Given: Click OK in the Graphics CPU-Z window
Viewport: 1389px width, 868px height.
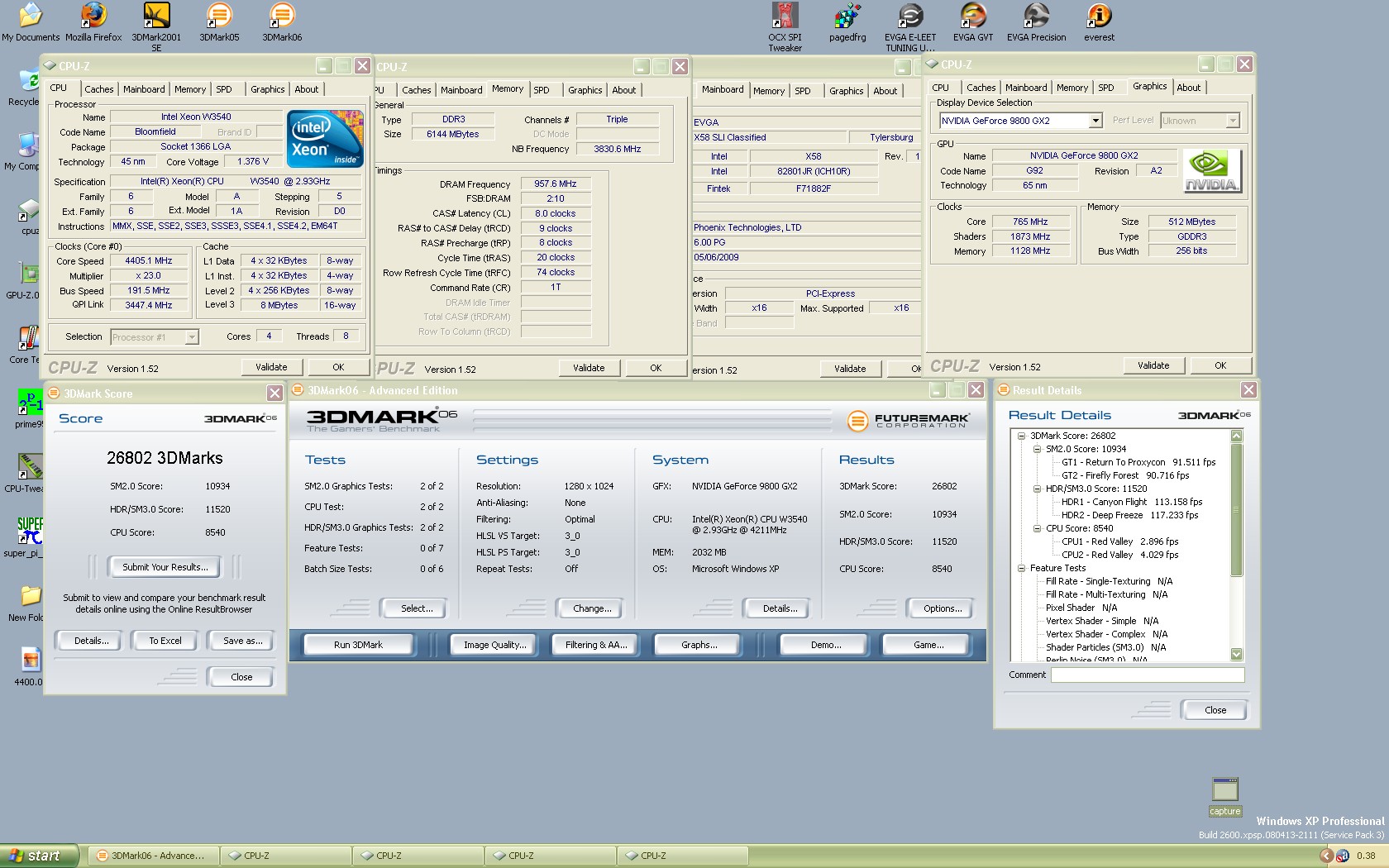Looking at the screenshot, I should 1220,365.
